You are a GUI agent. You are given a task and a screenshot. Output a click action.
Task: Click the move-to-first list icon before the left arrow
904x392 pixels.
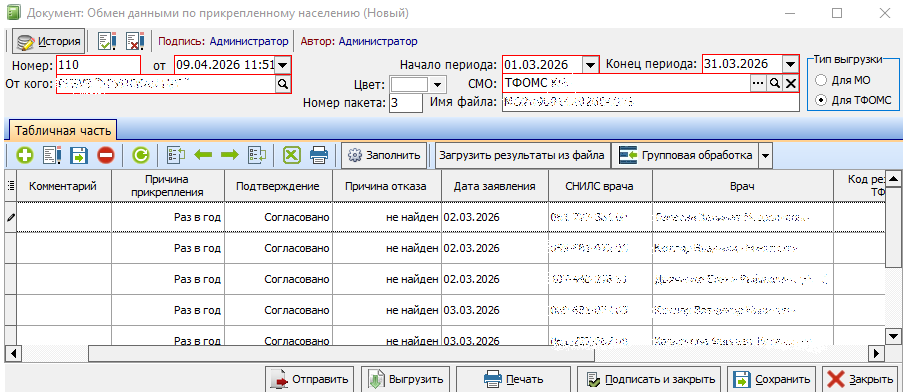tap(176, 155)
